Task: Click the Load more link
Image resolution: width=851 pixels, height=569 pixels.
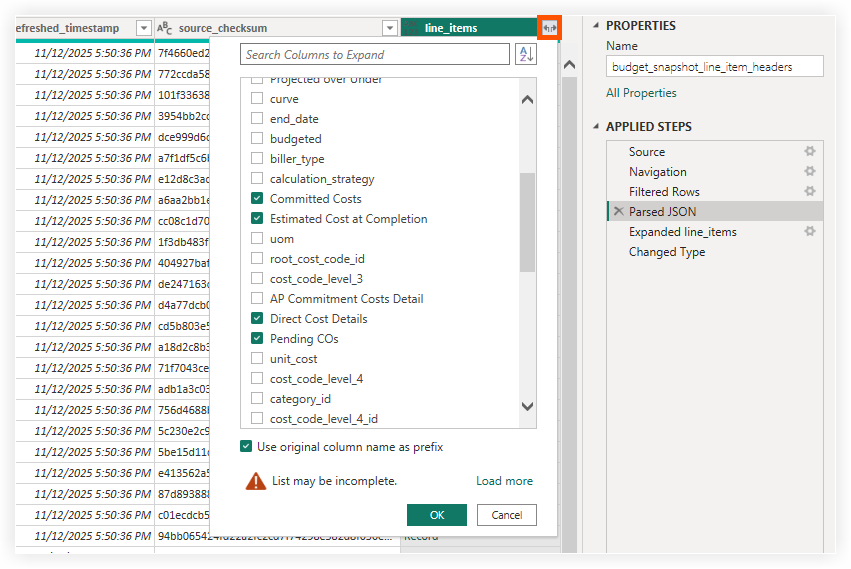Action: [x=504, y=481]
